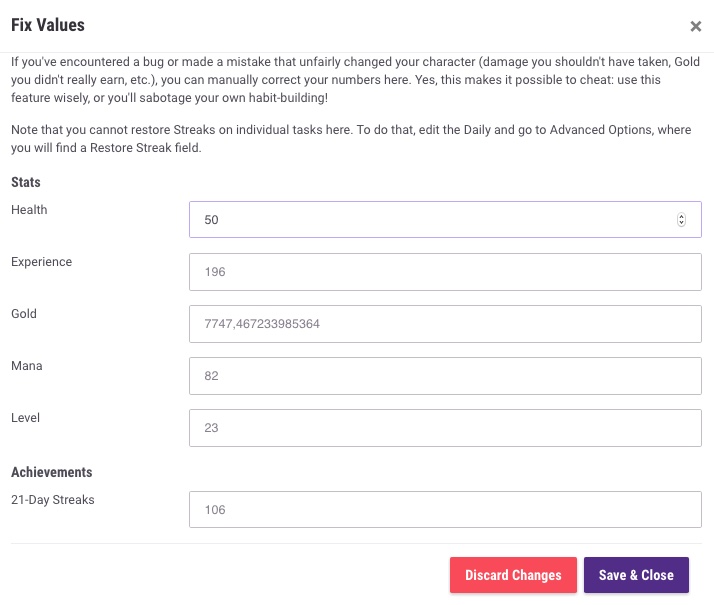Click the Stats section heading

tap(26, 182)
